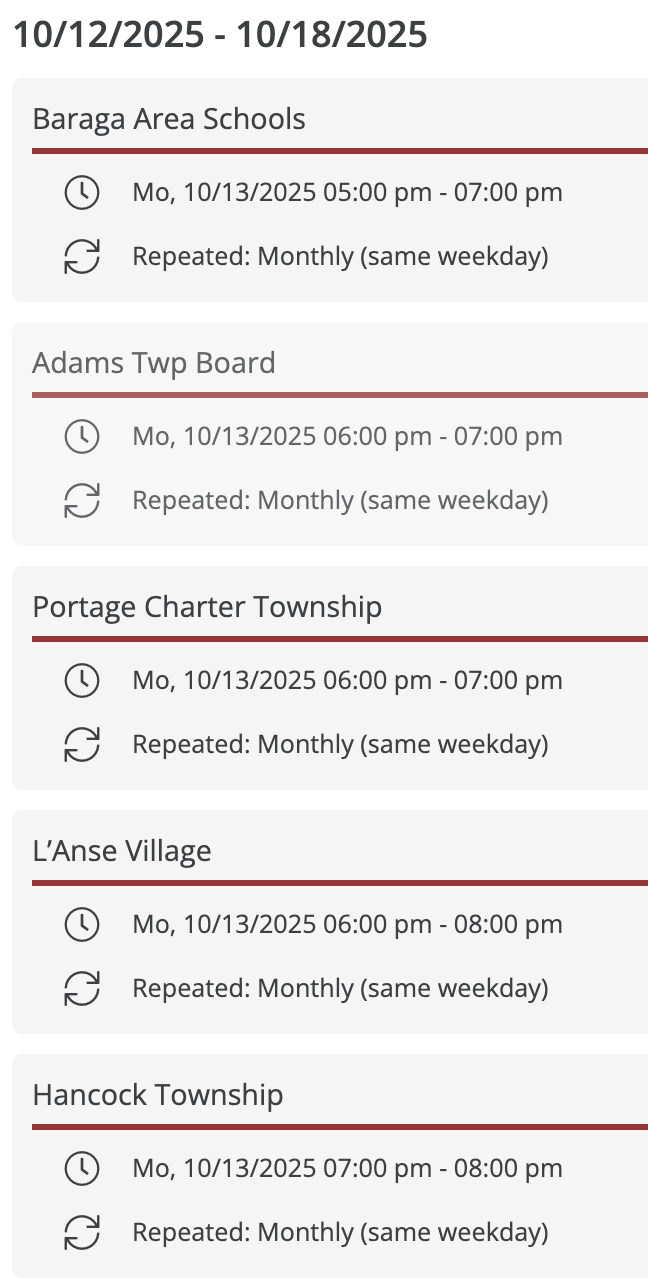Click the clock icon under Hancock Township

pyautogui.click(x=82, y=1168)
